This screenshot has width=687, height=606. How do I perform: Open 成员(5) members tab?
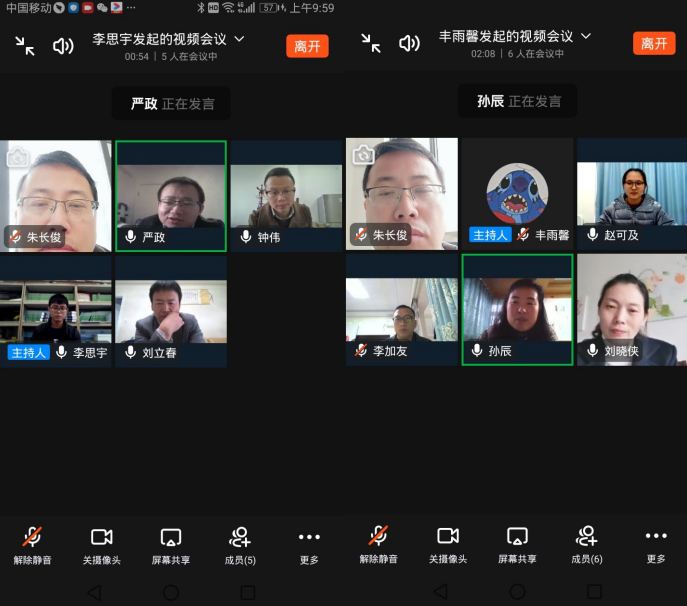coord(240,545)
